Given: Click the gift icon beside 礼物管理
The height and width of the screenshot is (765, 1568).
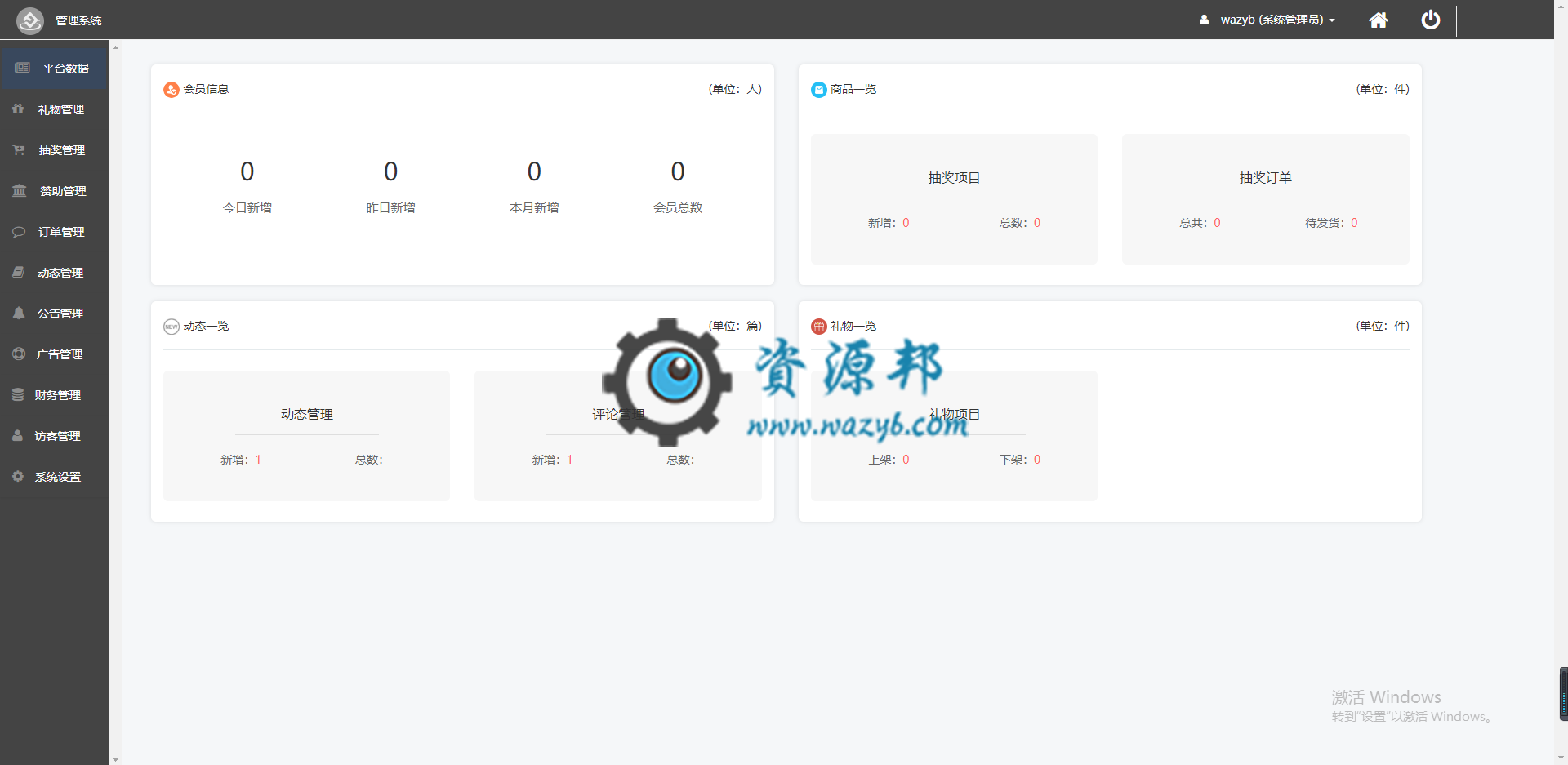Looking at the screenshot, I should pyautogui.click(x=18, y=109).
